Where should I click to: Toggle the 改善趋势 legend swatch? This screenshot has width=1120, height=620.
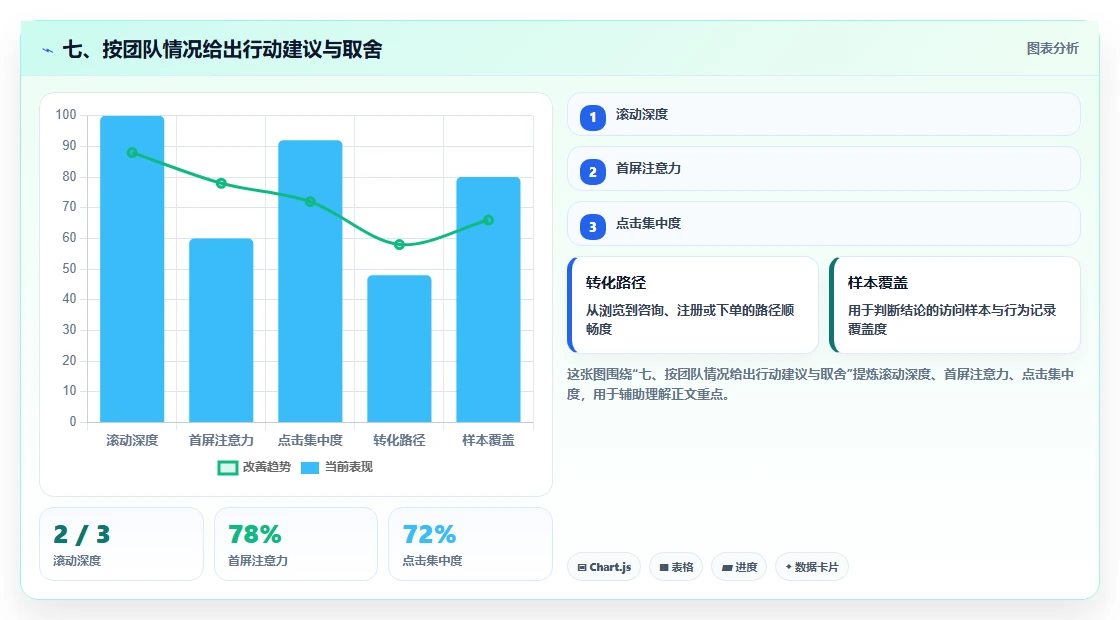[227, 468]
